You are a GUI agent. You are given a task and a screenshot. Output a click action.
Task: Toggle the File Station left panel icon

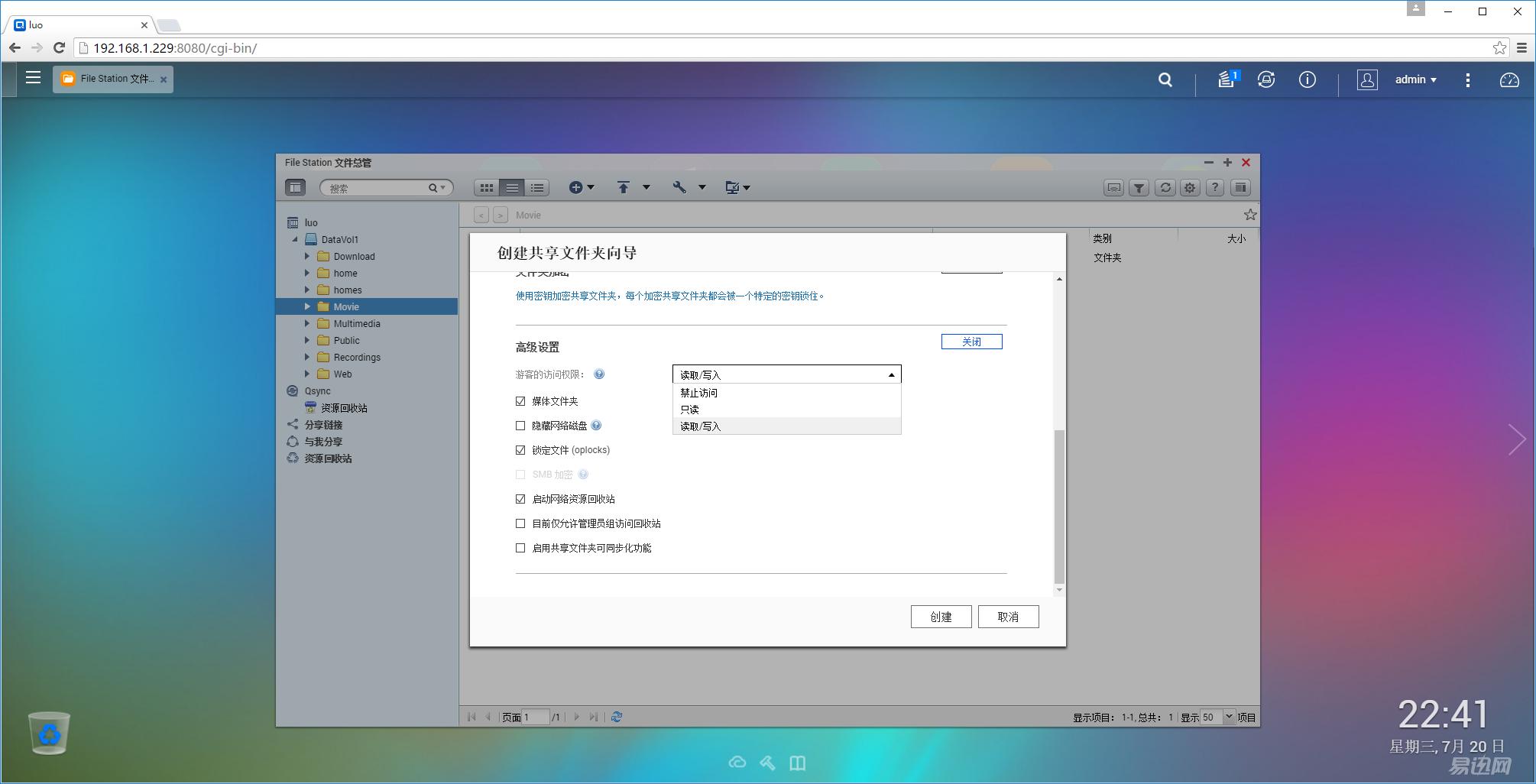[295, 188]
